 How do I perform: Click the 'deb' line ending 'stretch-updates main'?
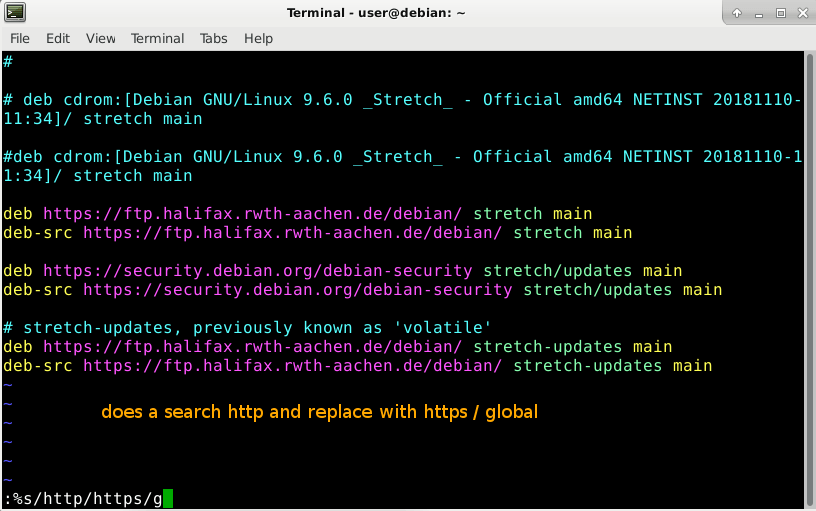click(338, 347)
